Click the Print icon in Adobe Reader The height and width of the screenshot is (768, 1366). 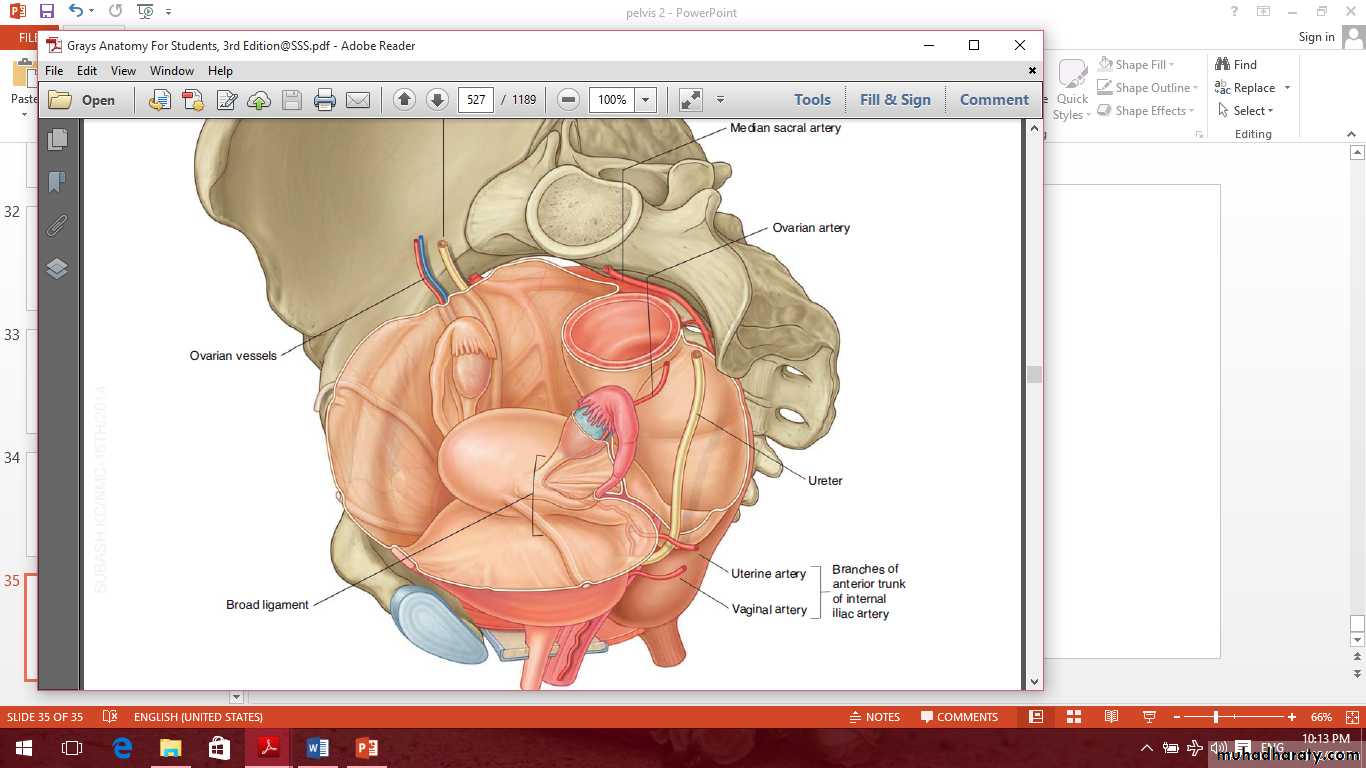tap(324, 100)
